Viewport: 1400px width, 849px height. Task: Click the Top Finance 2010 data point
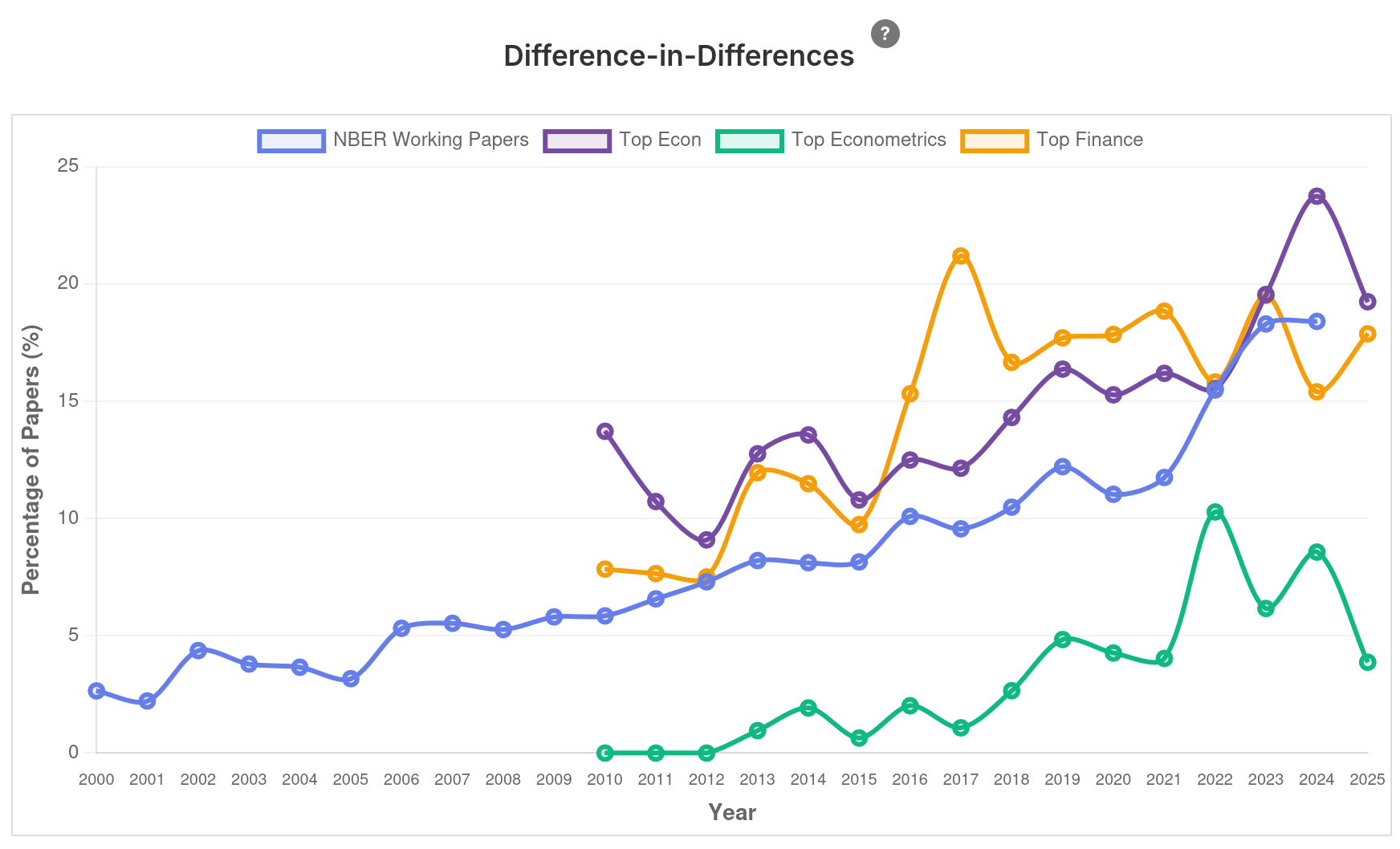(605, 569)
